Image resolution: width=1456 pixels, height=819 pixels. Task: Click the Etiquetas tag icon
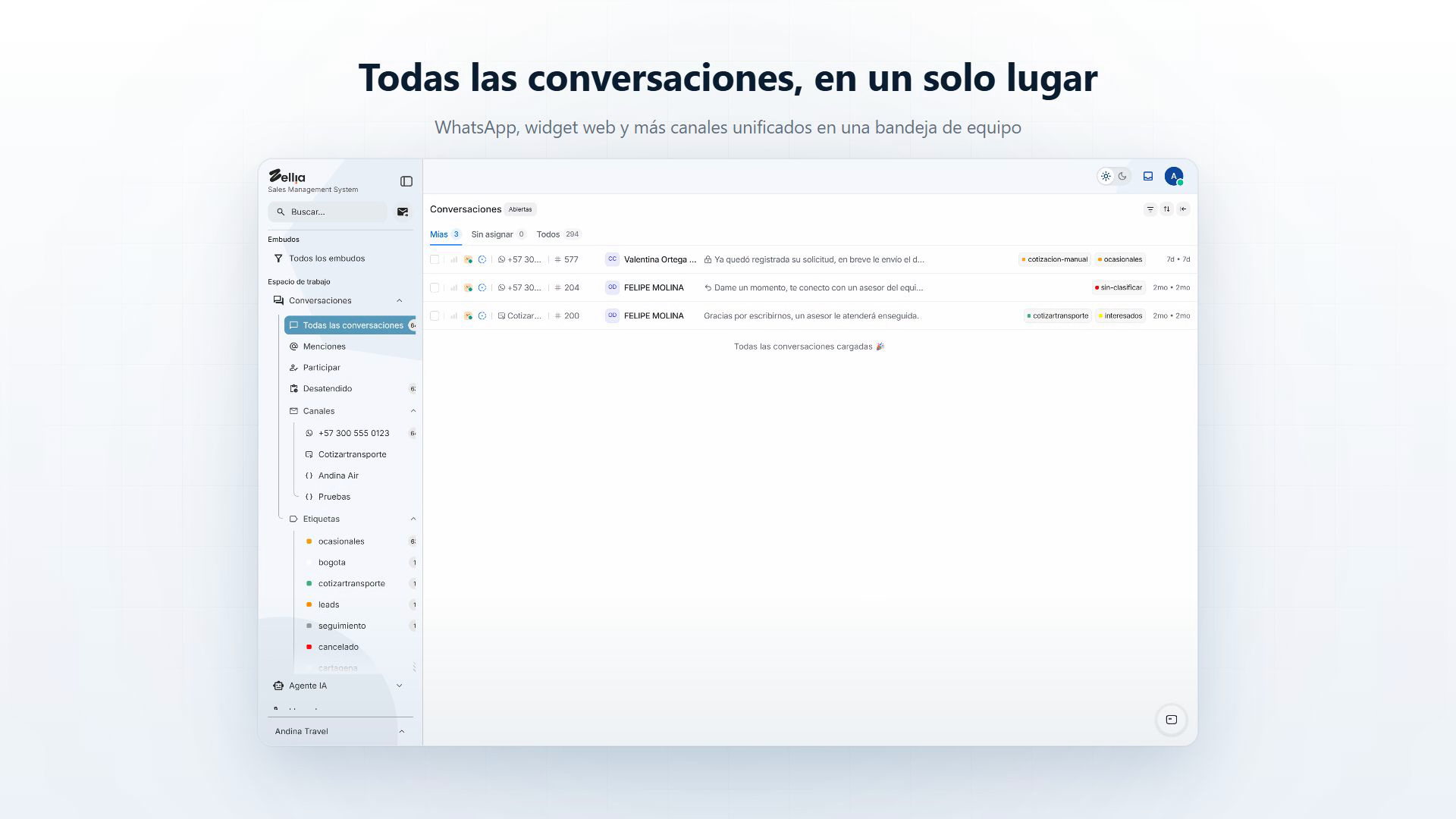click(x=293, y=519)
